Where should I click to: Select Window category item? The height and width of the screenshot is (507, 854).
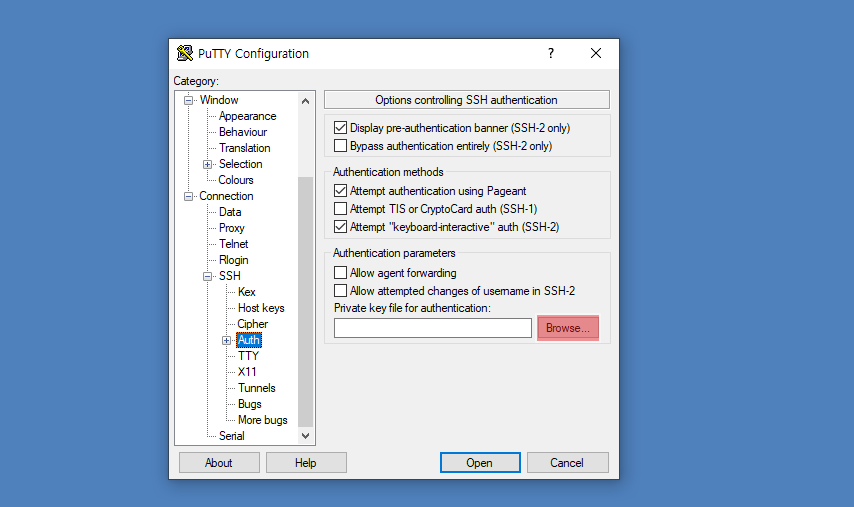click(x=219, y=100)
